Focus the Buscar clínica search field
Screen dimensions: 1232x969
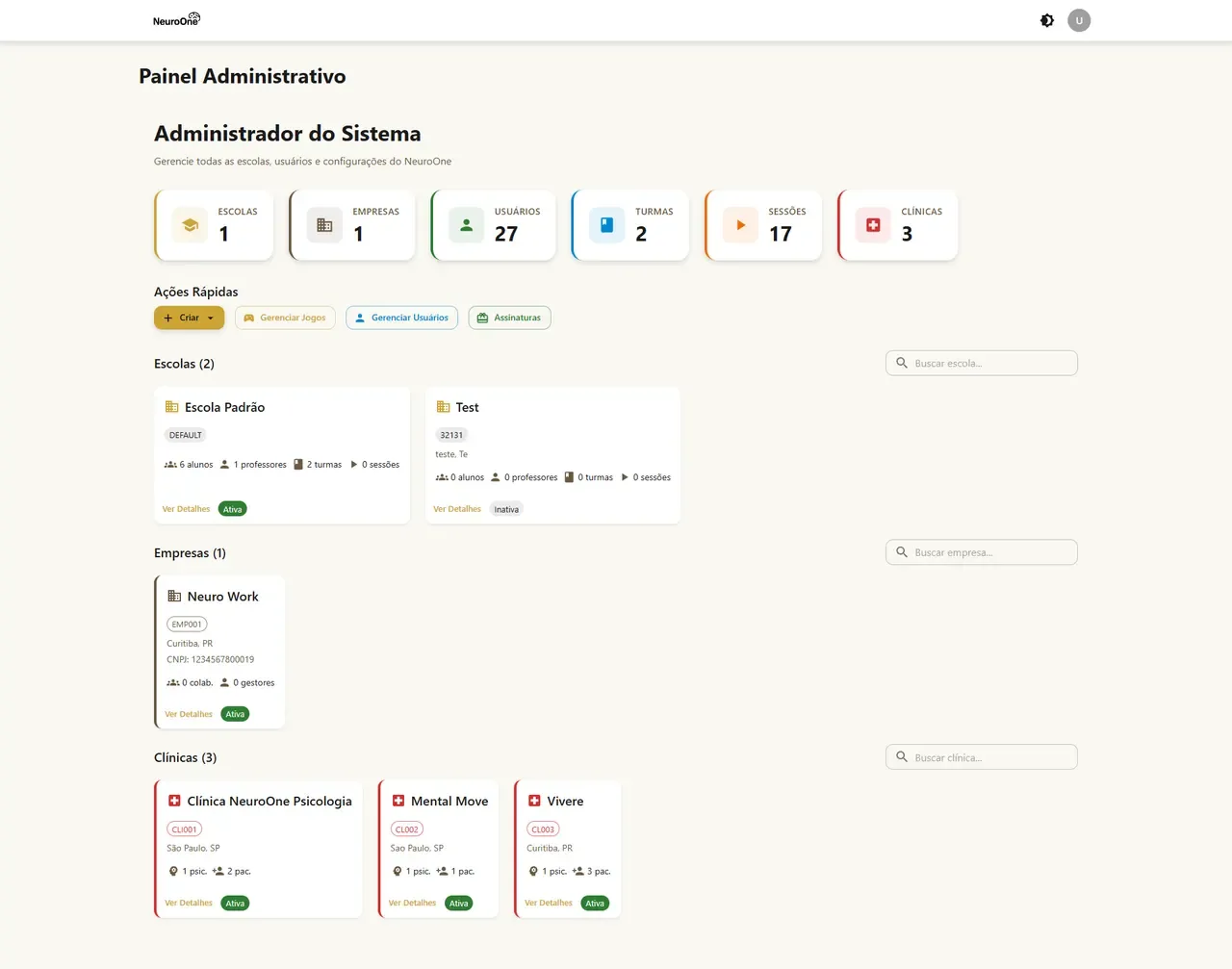click(x=982, y=757)
